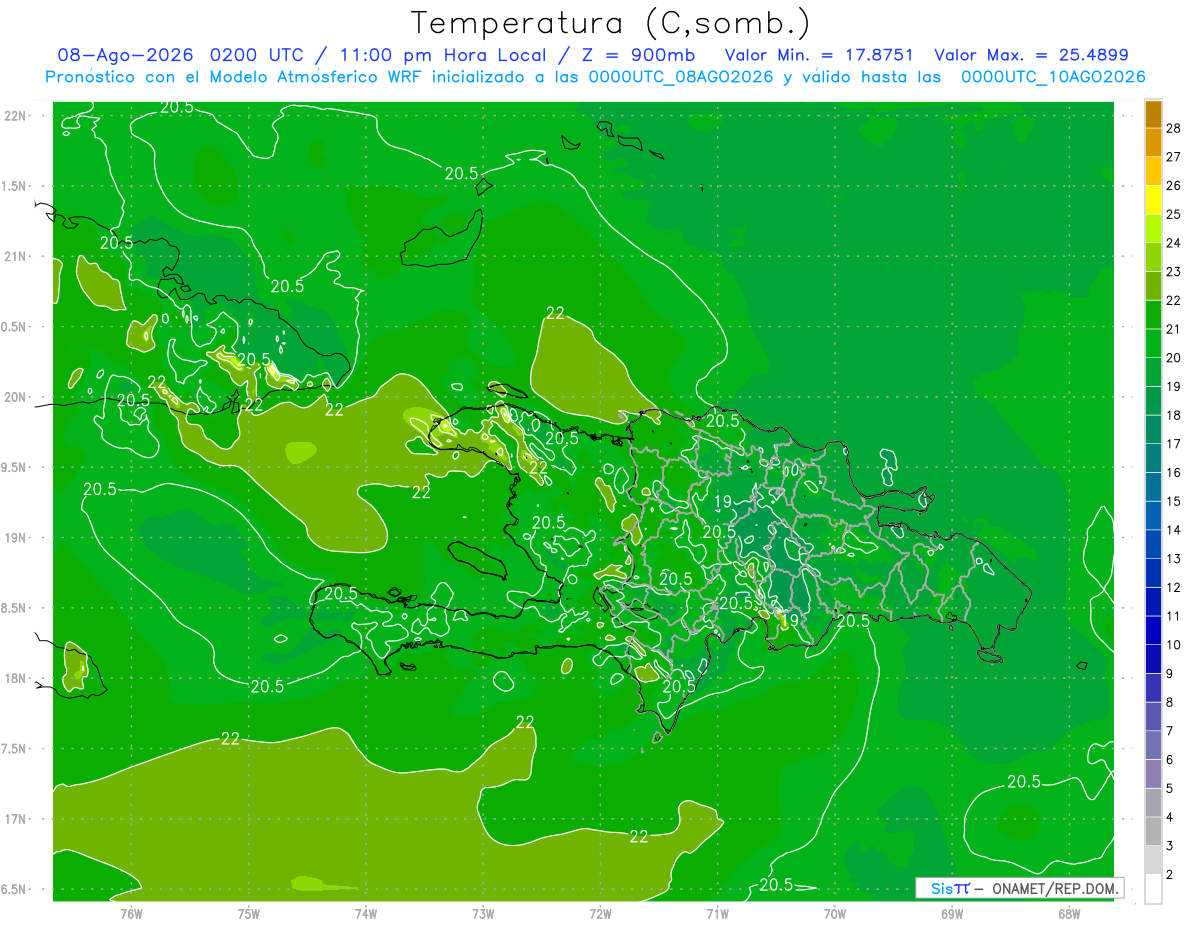Click the '7.5N' latitude tick label
The image size is (1200, 927).
point(13,749)
